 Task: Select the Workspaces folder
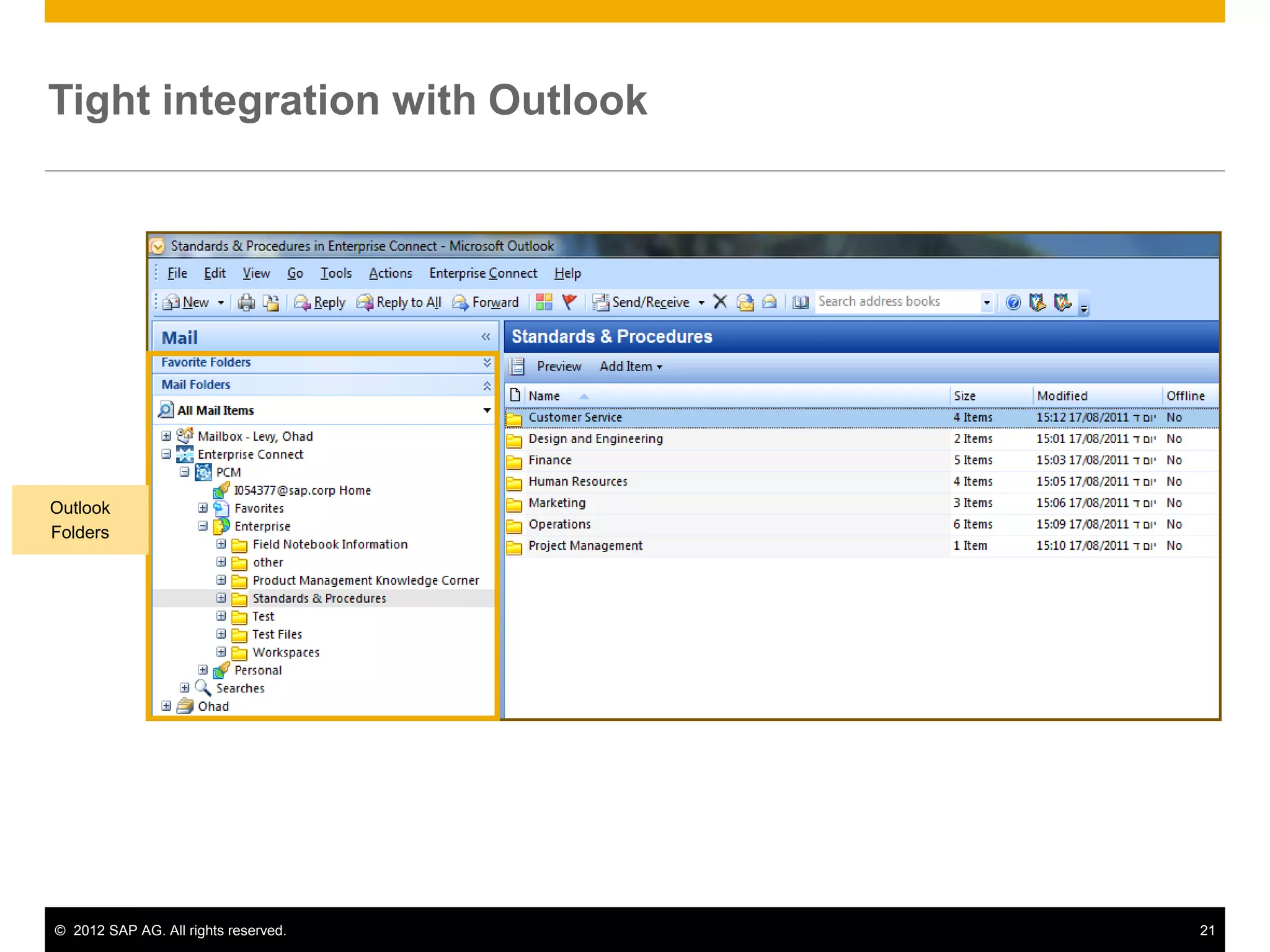tap(285, 652)
